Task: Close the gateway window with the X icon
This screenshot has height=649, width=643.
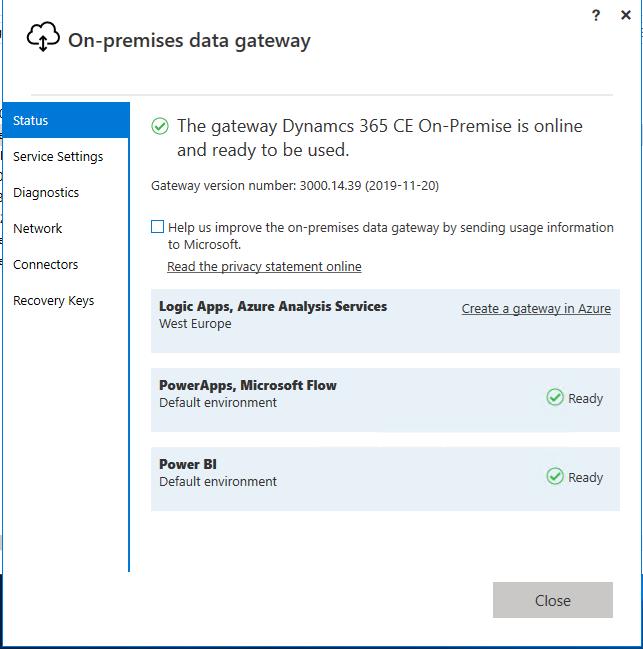Action: pos(626,15)
